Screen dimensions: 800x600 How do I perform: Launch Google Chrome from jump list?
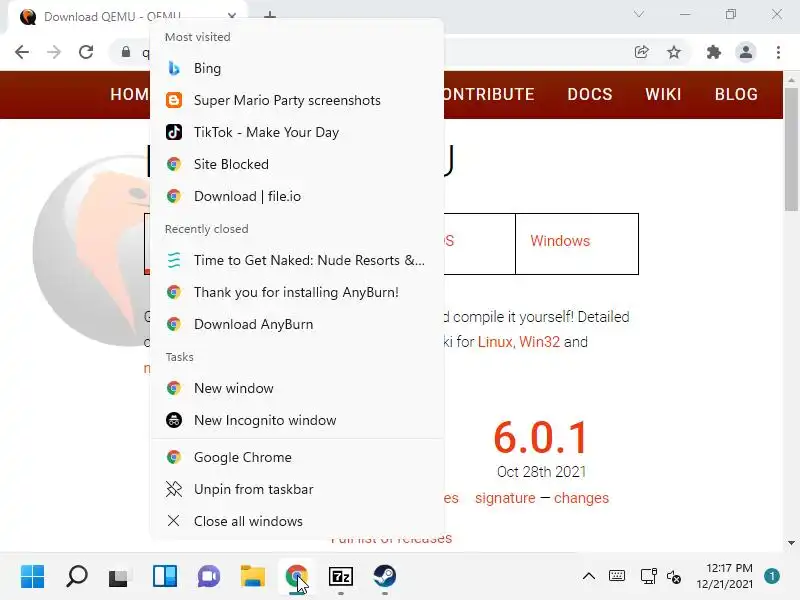click(x=297, y=457)
